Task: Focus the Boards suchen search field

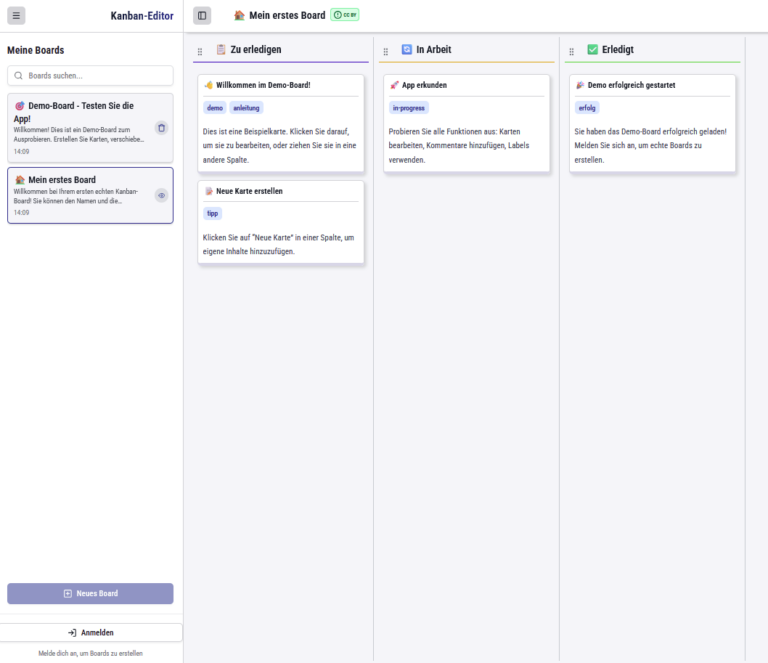Action: pos(90,75)
